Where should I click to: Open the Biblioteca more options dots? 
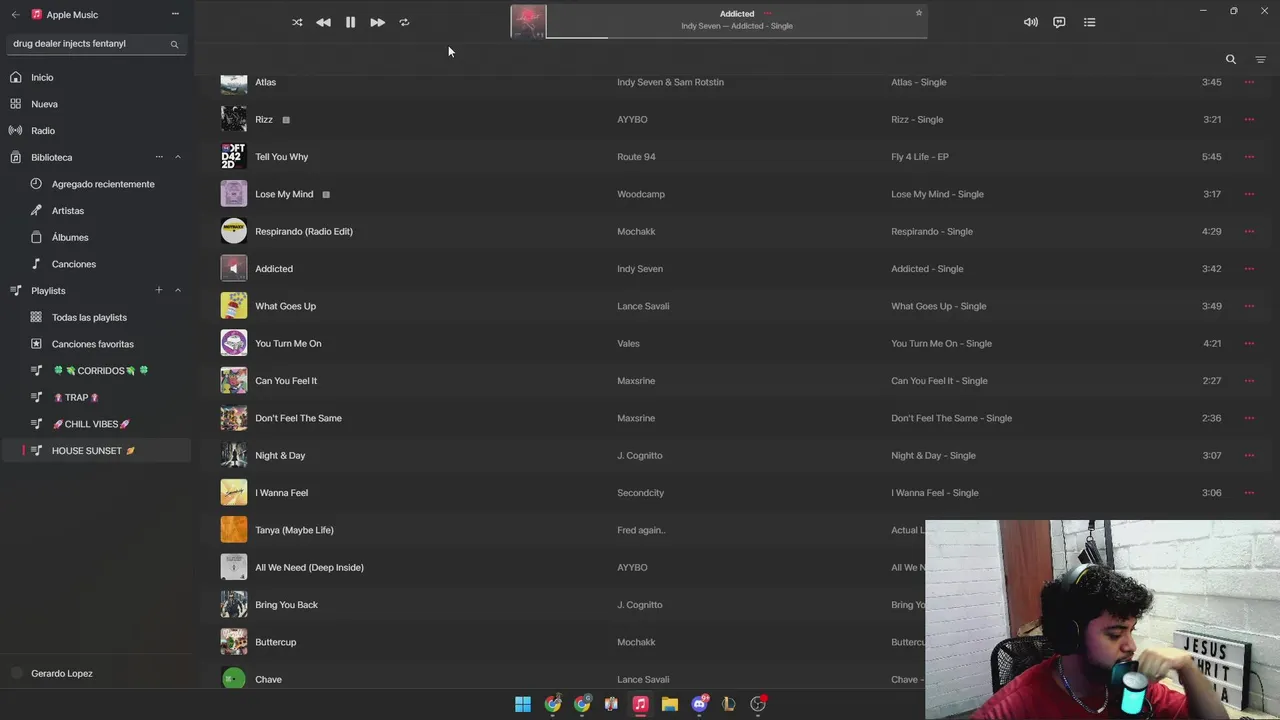coord(159,157)
